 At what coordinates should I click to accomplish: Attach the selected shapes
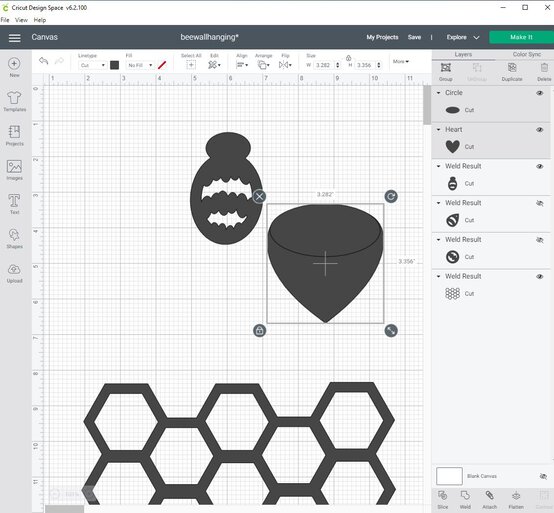(489, 500)
